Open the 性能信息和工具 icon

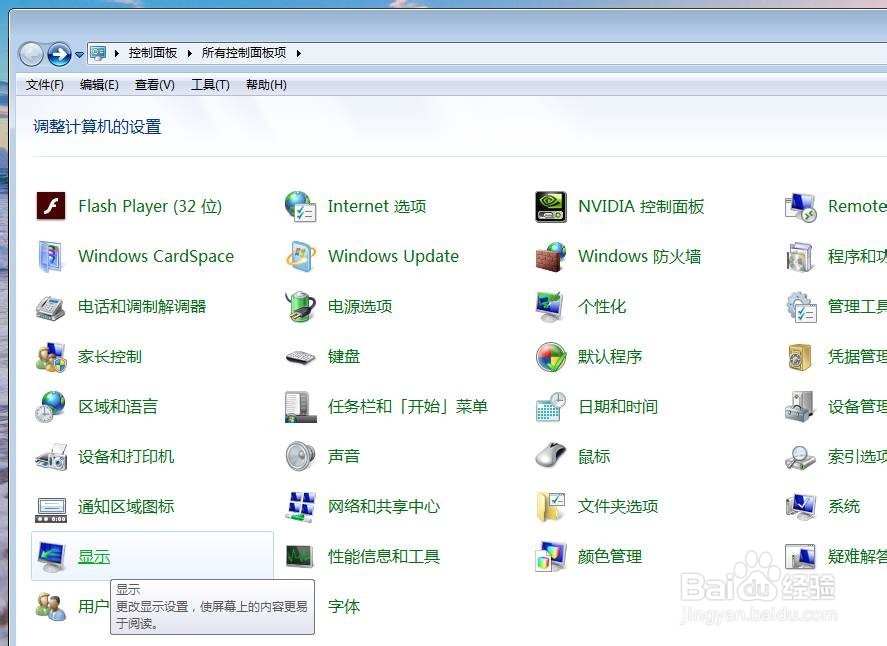pyautogui.click(x=299, y=556)
